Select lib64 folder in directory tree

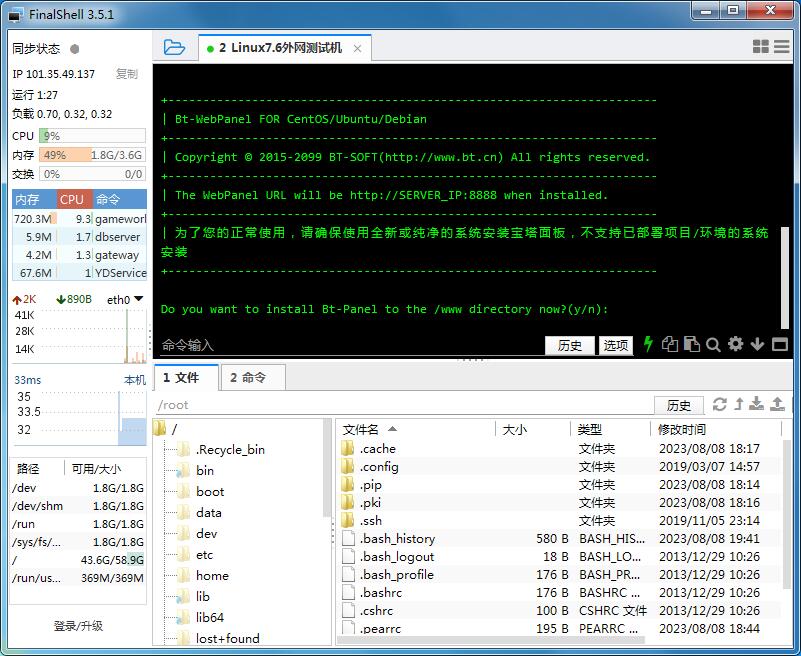click(x=209, y=617)
